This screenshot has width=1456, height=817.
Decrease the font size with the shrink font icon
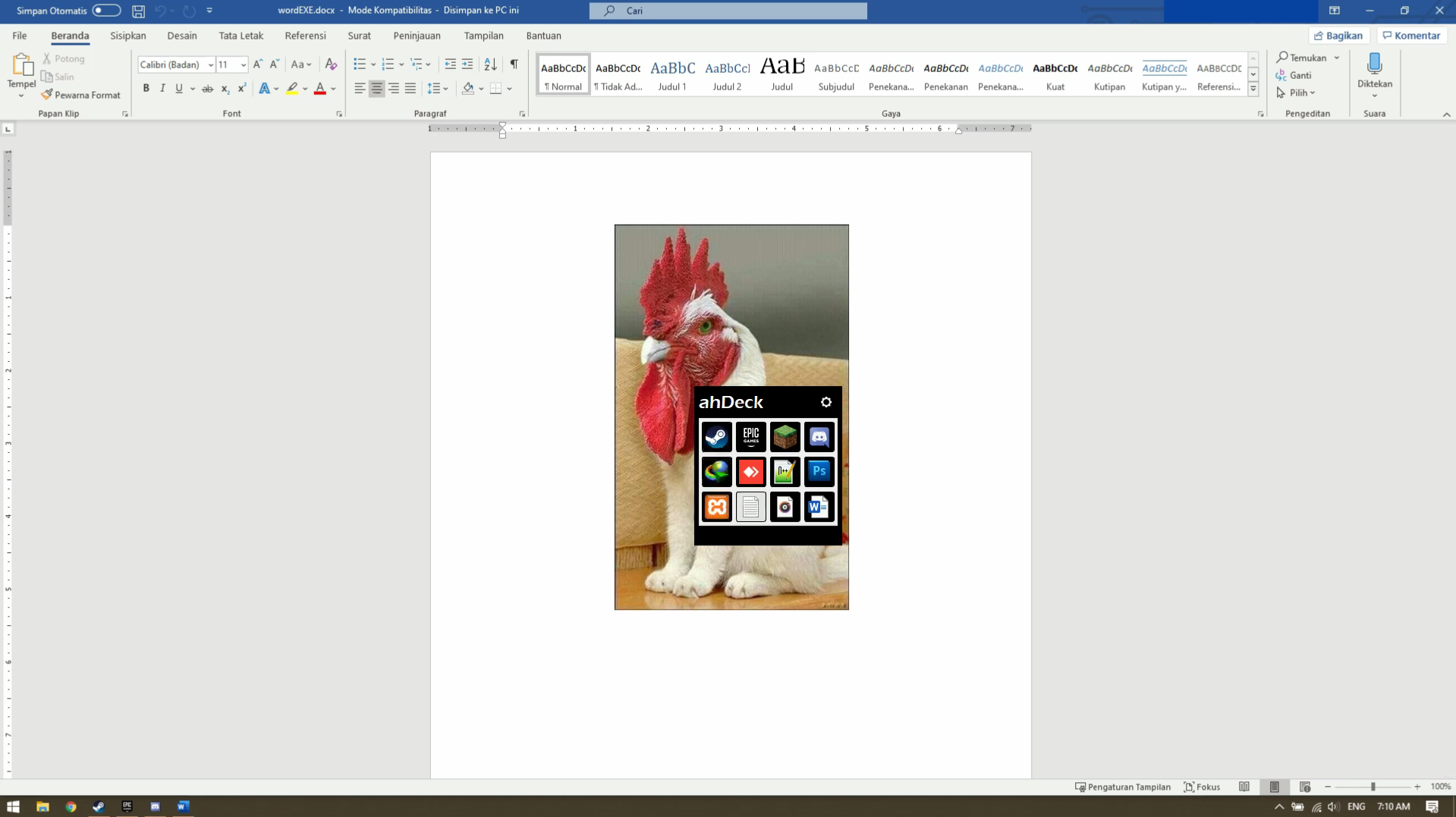(x=275, y=64)
